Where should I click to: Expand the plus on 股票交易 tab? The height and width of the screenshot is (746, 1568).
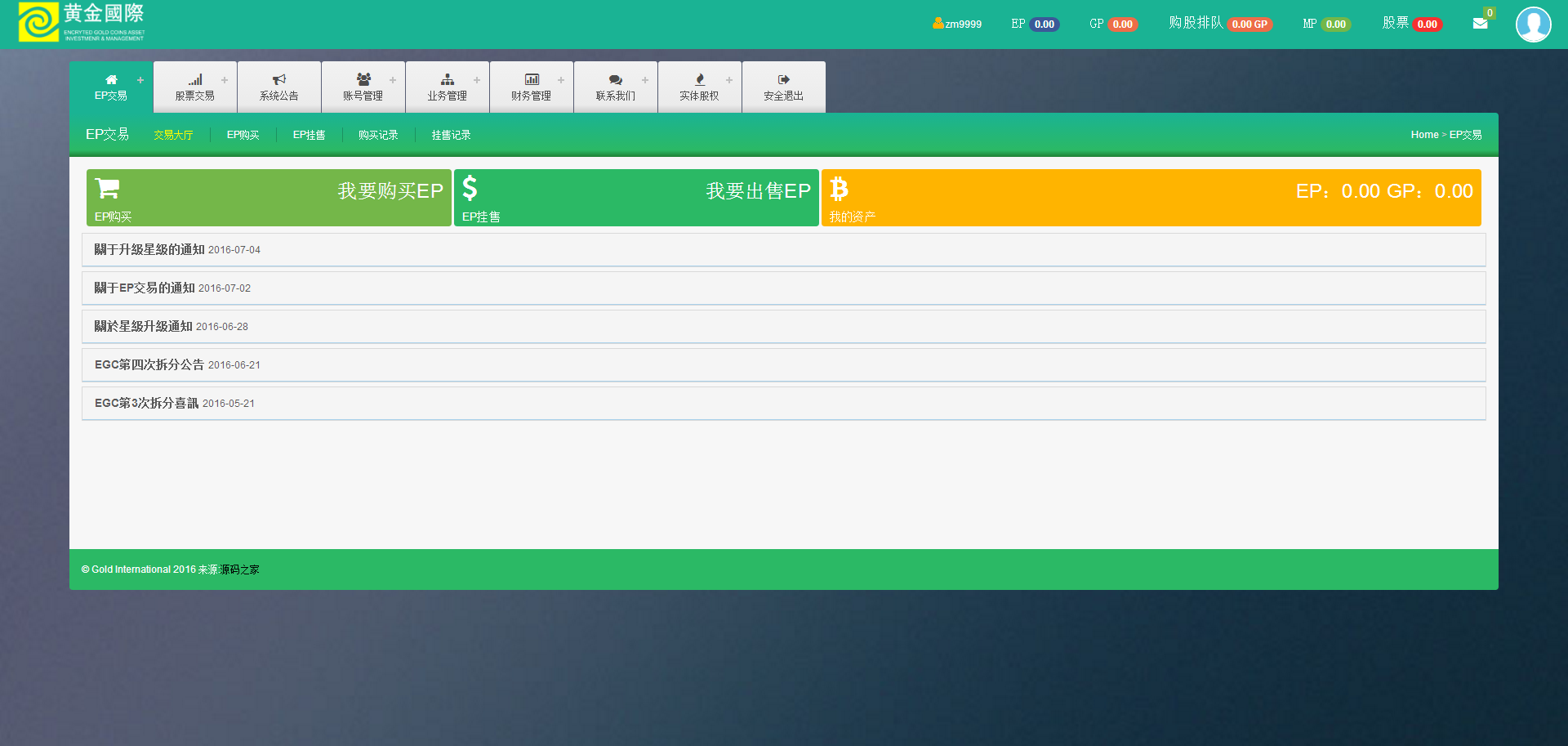tap(225, 80)
